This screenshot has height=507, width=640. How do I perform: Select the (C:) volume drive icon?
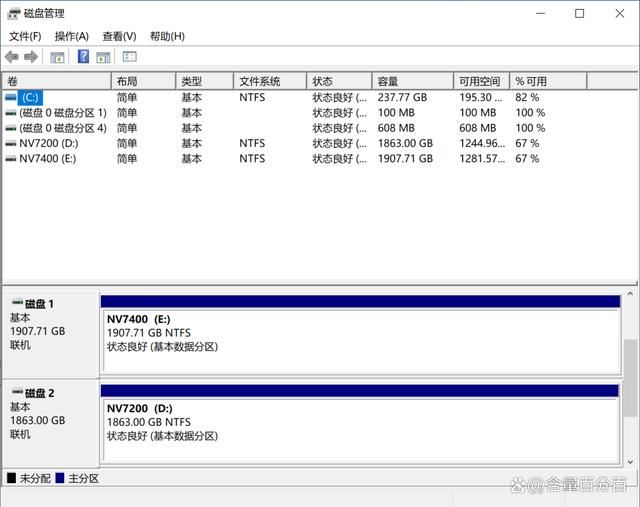(x=11, y=98)
